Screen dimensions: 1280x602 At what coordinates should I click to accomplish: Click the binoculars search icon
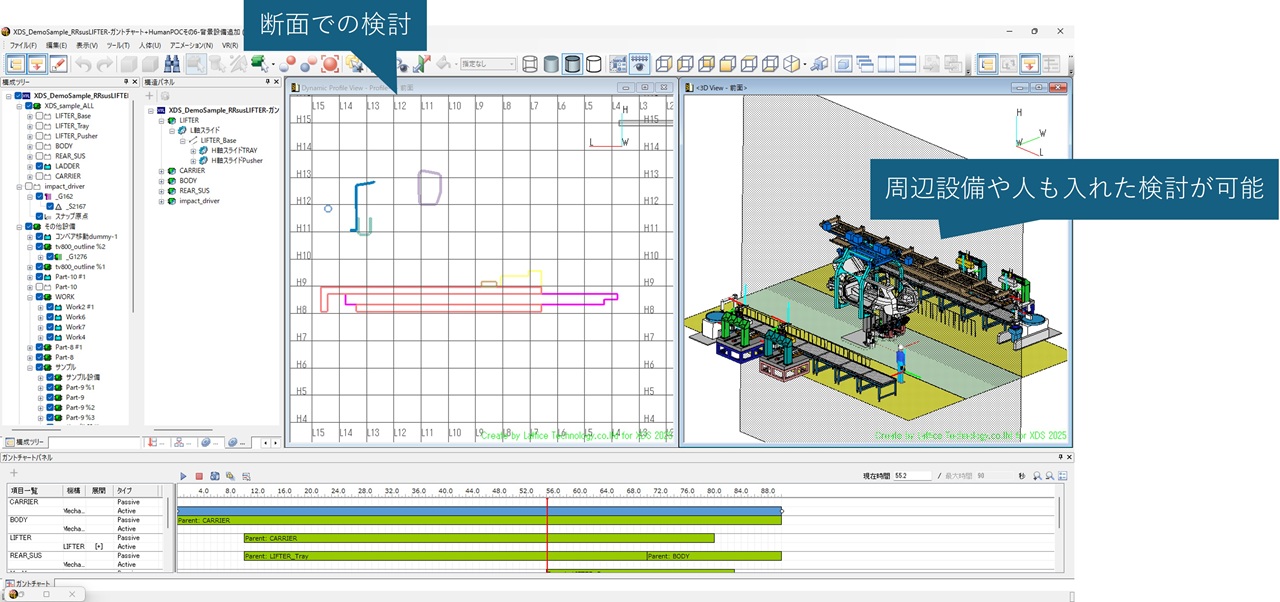click(x=172, y=64)
